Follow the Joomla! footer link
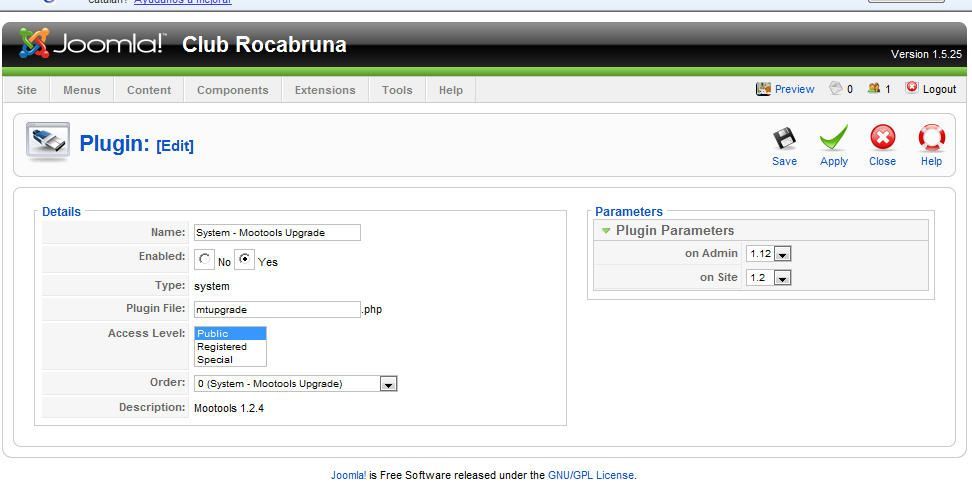972x495 pixels. tap(348, 475)
